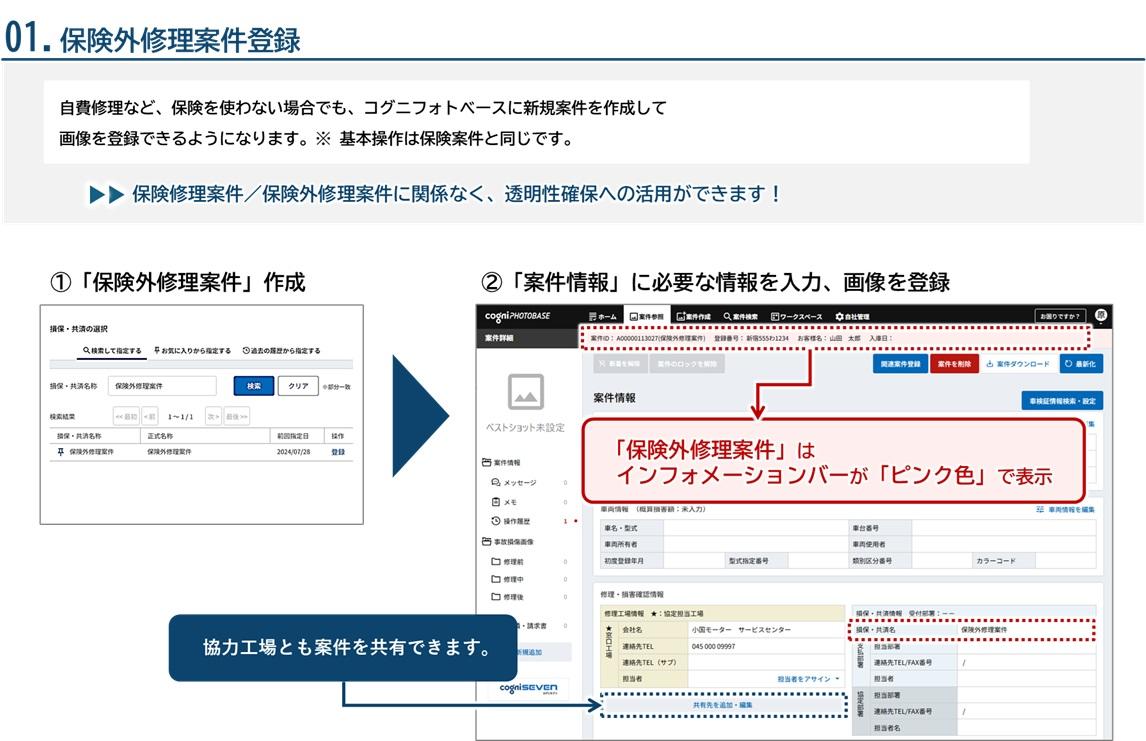Click the 登録 link in results row
Viewport: 1146px width, 741px height.
[x=337, y=452]
